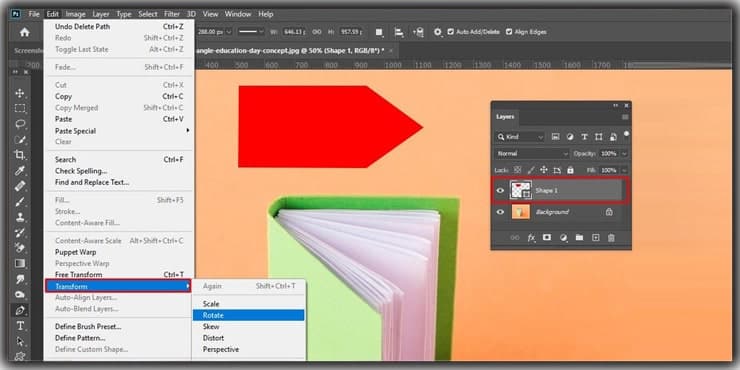Filter layers by adjustment layer icon
Image resolution: width=740 pixels, height=370 pixels.
click(570, 137)
